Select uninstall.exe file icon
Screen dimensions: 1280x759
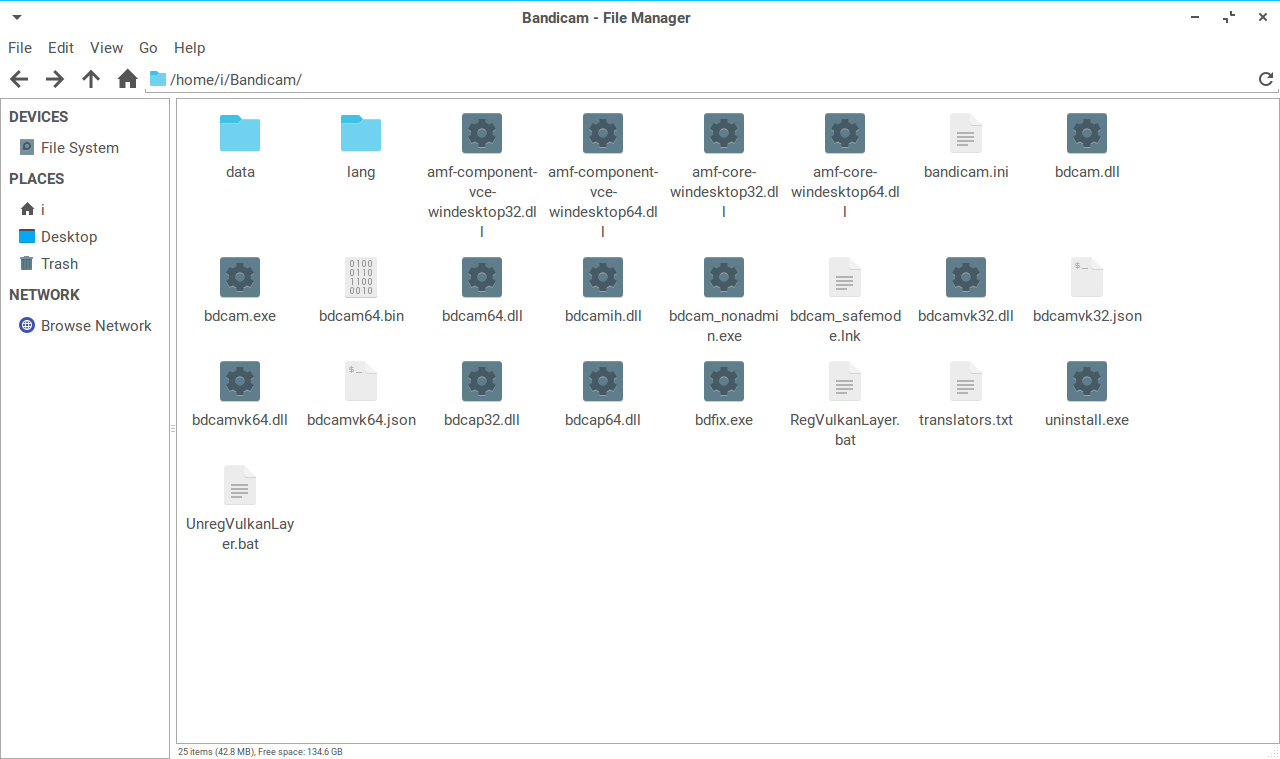(1087, 381)
